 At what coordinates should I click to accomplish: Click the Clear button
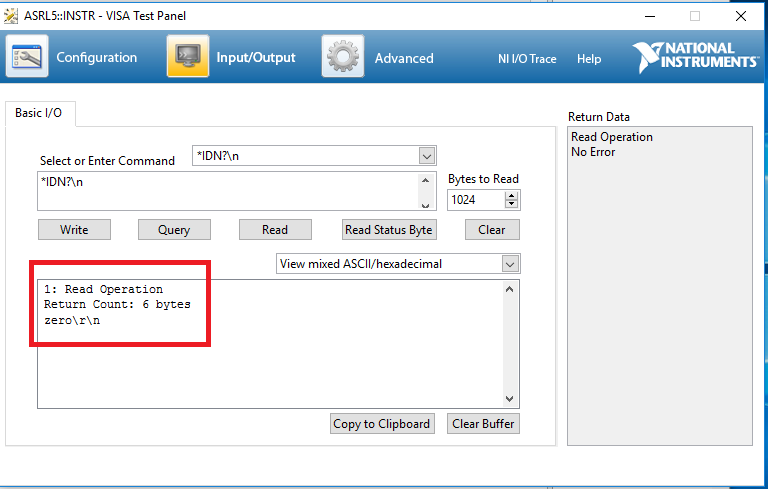click(x=492, y=230)
